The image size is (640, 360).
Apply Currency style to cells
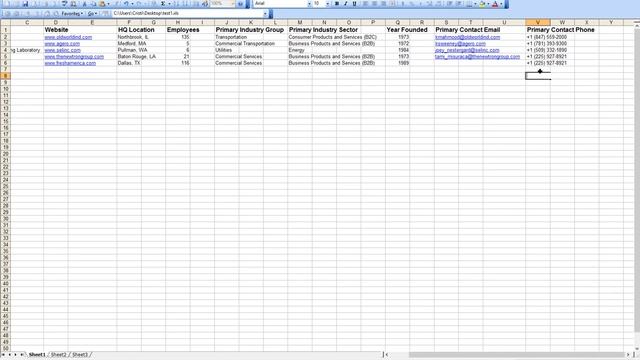click(x=403, y=4)
